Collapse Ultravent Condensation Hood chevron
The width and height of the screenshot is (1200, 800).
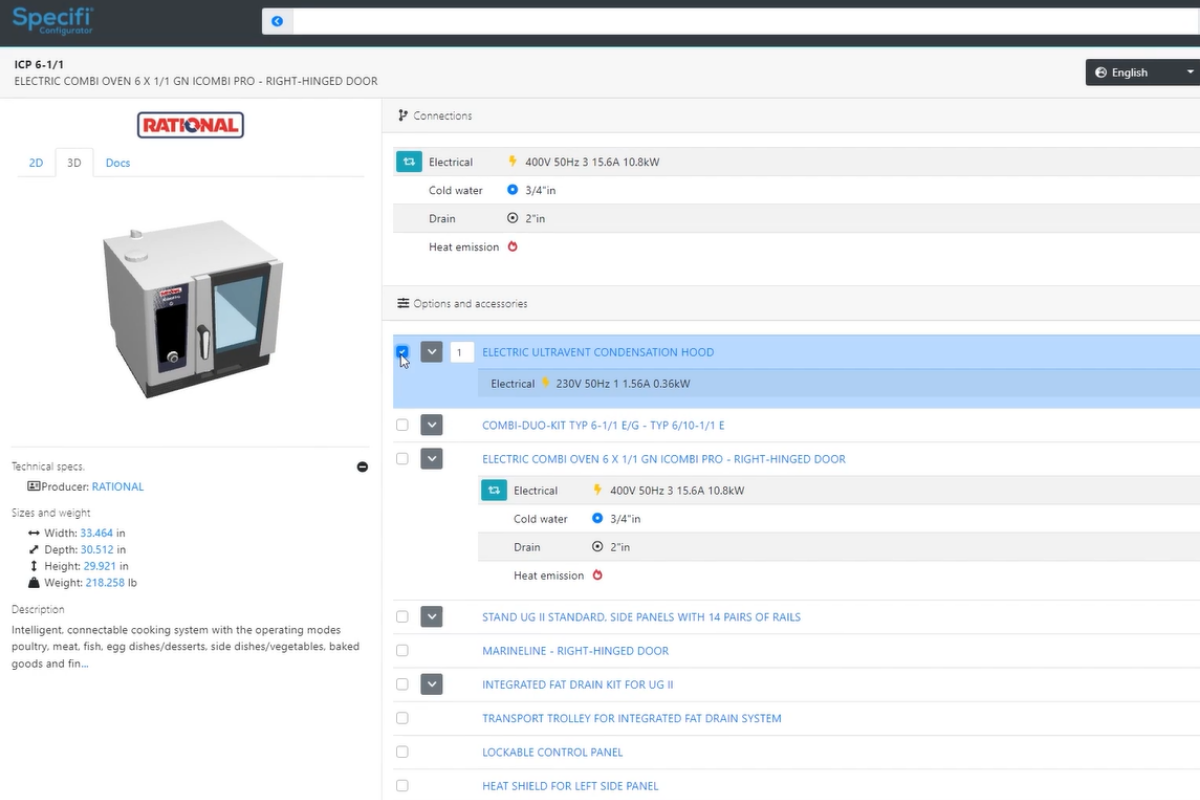[x=432, y=352]
